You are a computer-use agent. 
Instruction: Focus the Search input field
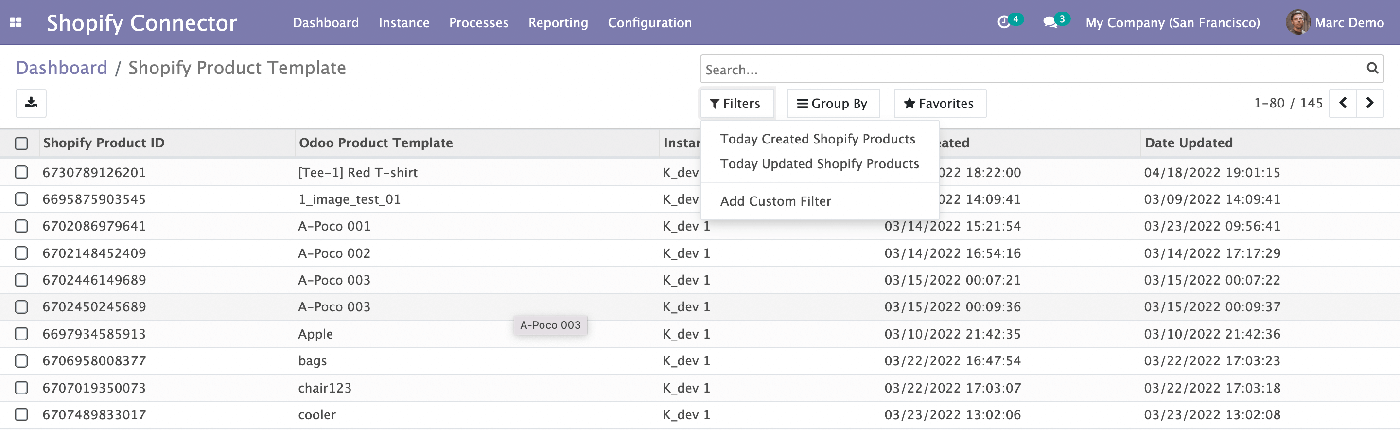[x=1032, y=69]
